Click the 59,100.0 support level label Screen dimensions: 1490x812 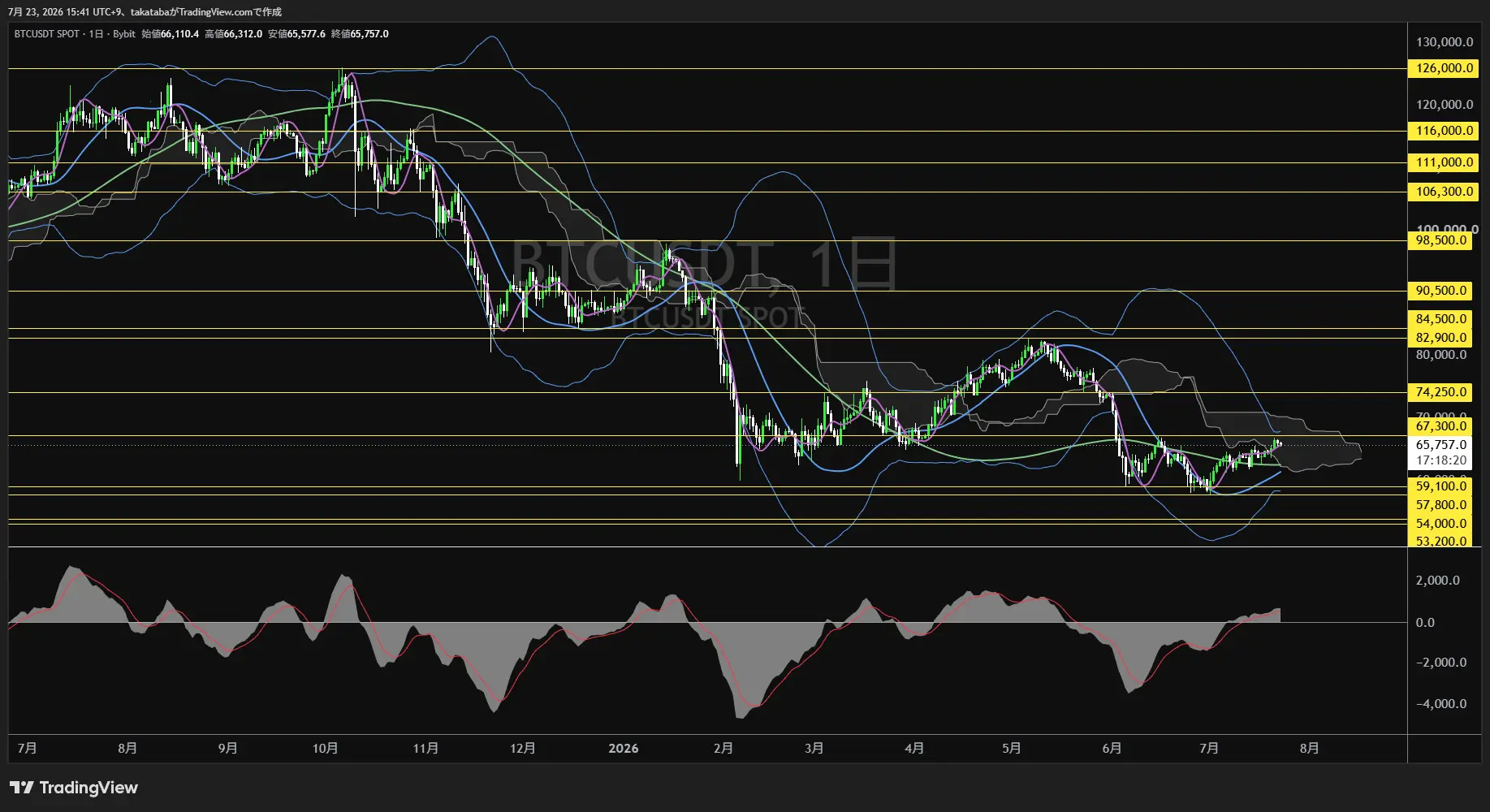coord(1440,486)
